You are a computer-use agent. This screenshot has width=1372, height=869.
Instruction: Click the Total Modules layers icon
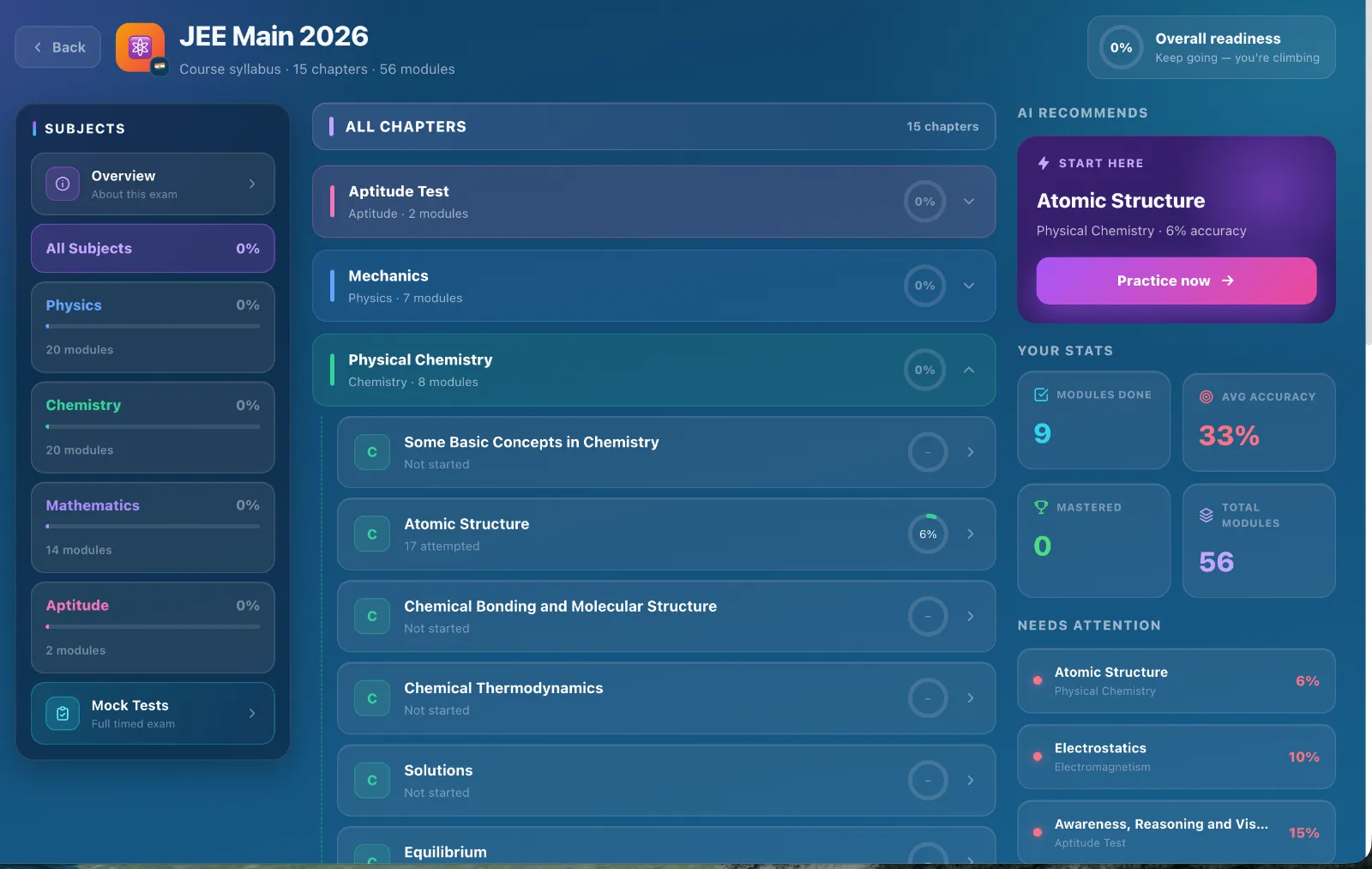(x=1207, y=515)
